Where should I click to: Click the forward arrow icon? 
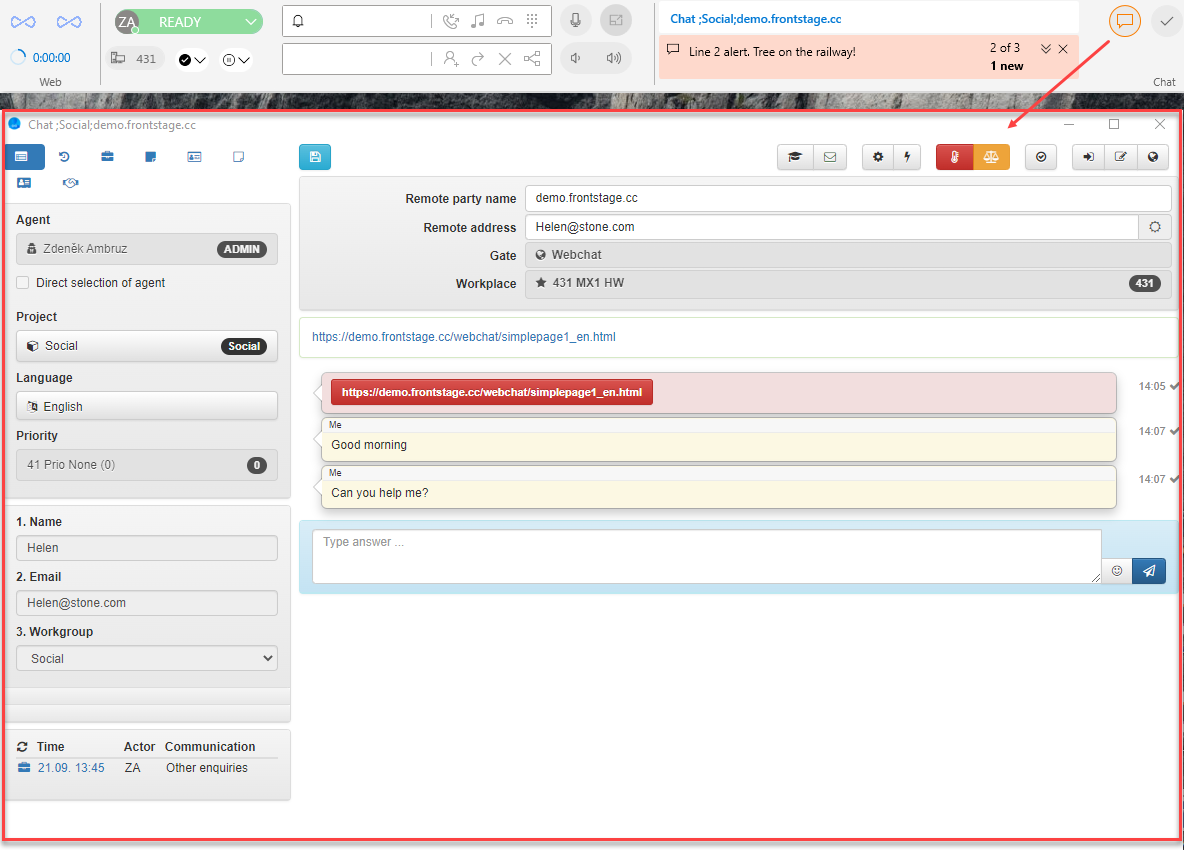tap(478, 59)
